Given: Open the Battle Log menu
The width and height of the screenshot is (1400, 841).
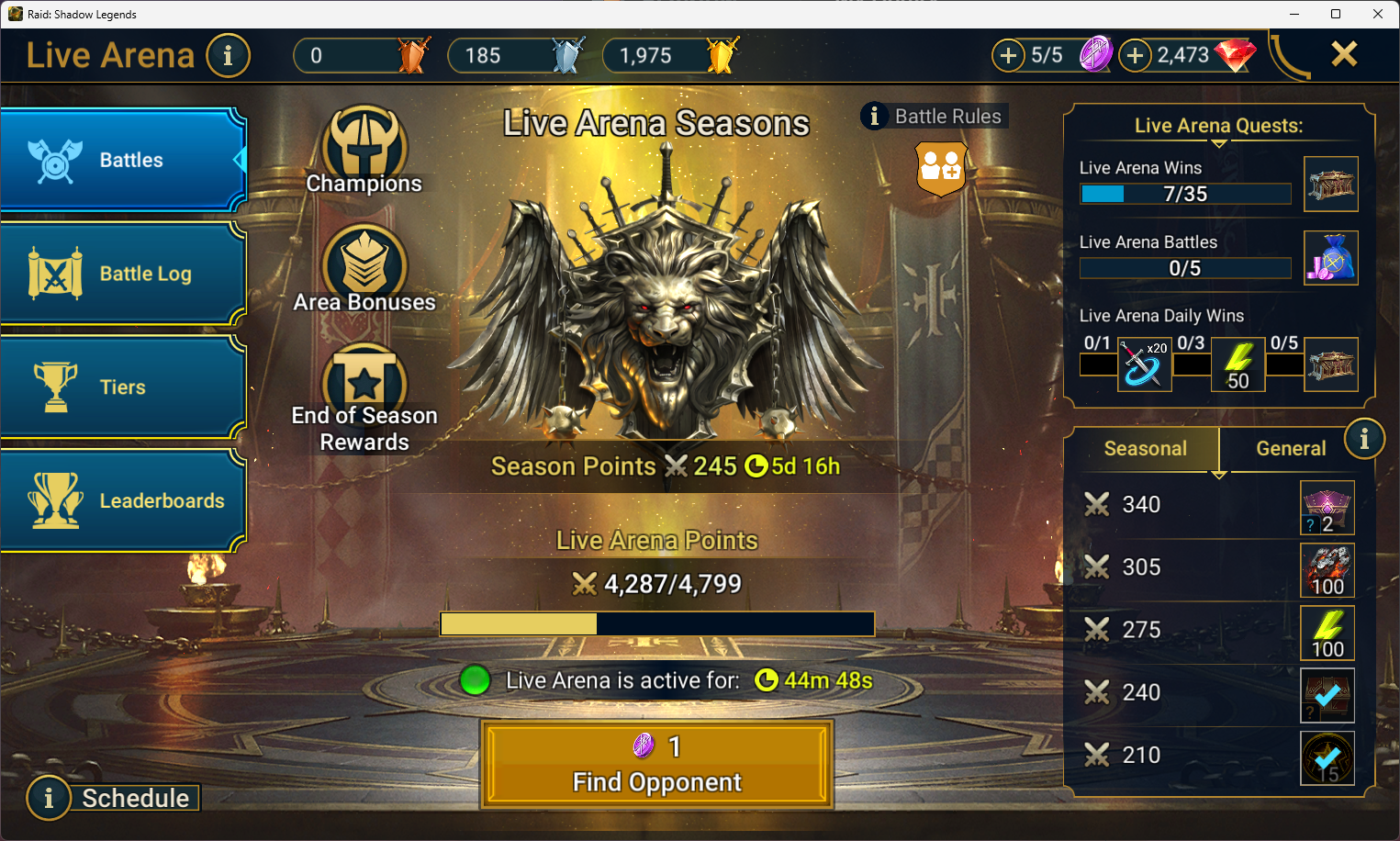Looking at the screenshot, I should pos(123,274).
